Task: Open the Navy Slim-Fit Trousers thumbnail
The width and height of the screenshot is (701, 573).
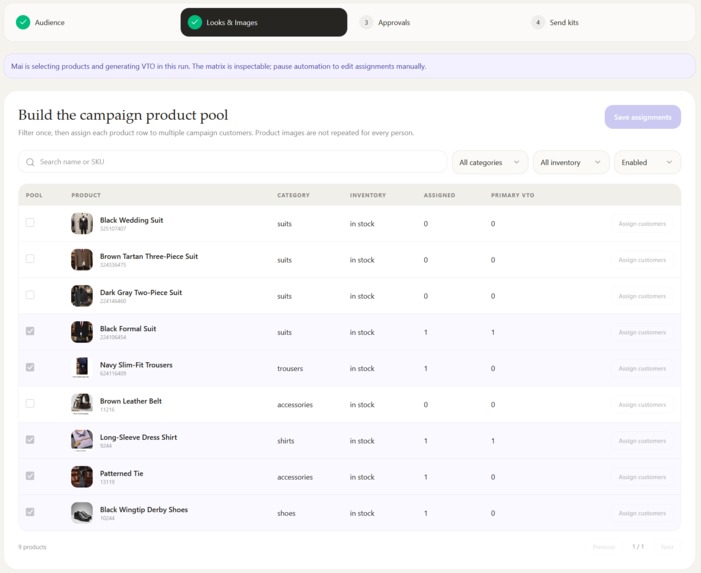Action: pos(82,368)
